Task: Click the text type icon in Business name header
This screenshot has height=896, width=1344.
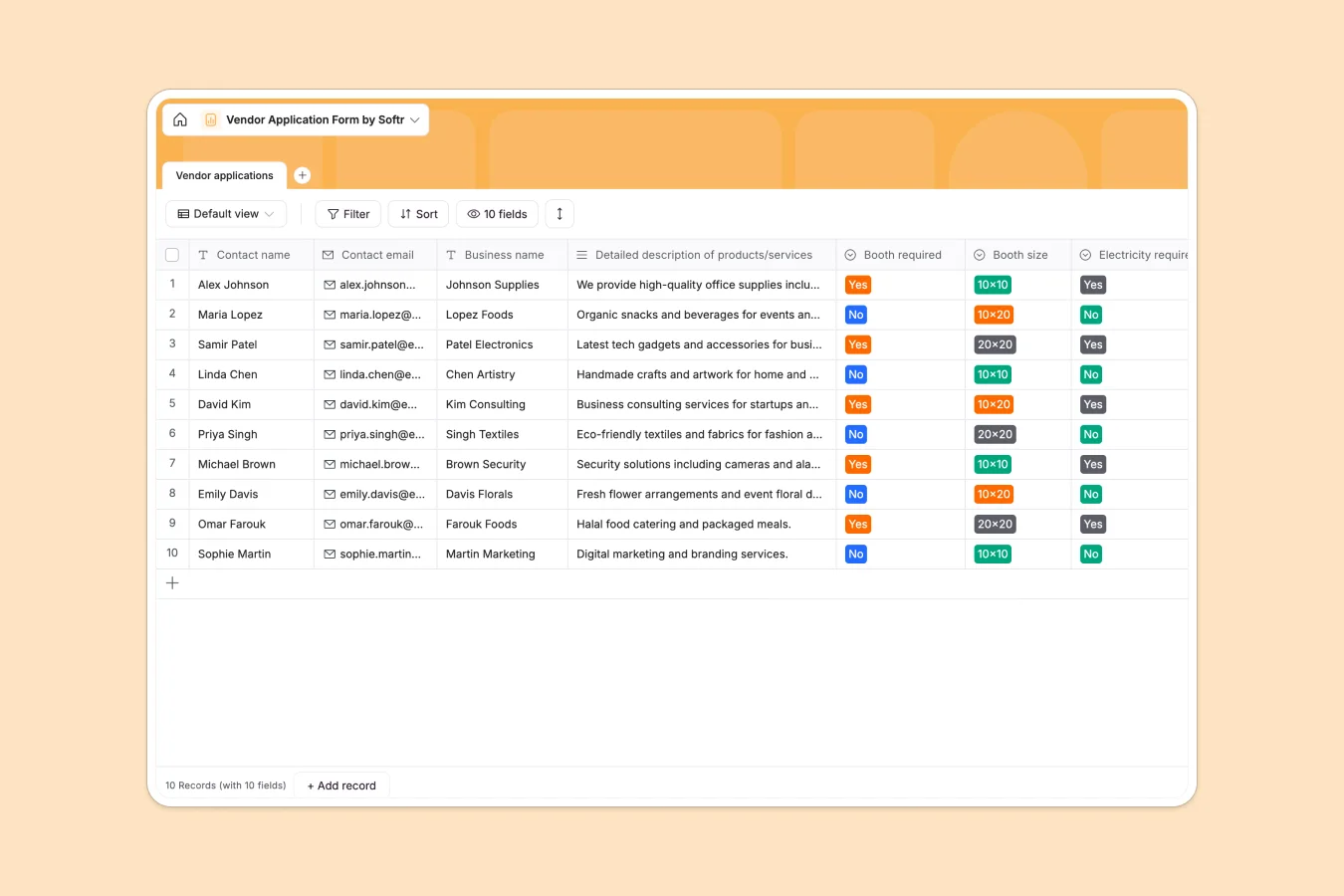Action: click(x=451, y=255)
